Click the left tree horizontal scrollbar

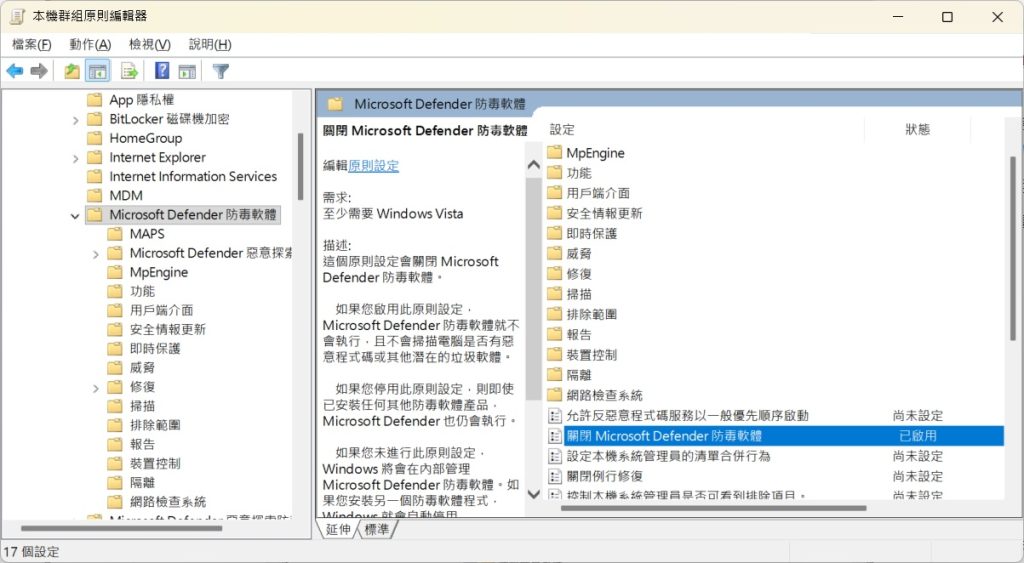tap(150, 528)
